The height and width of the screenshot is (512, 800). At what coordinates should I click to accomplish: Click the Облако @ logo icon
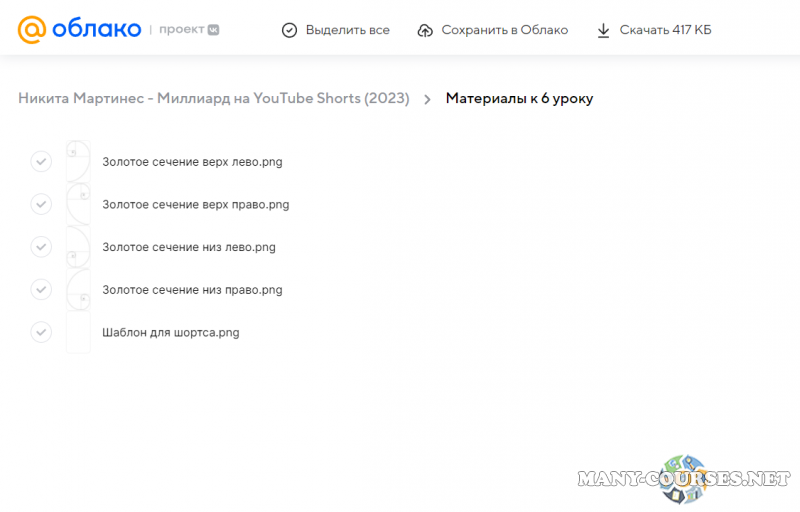pos(32,30)
